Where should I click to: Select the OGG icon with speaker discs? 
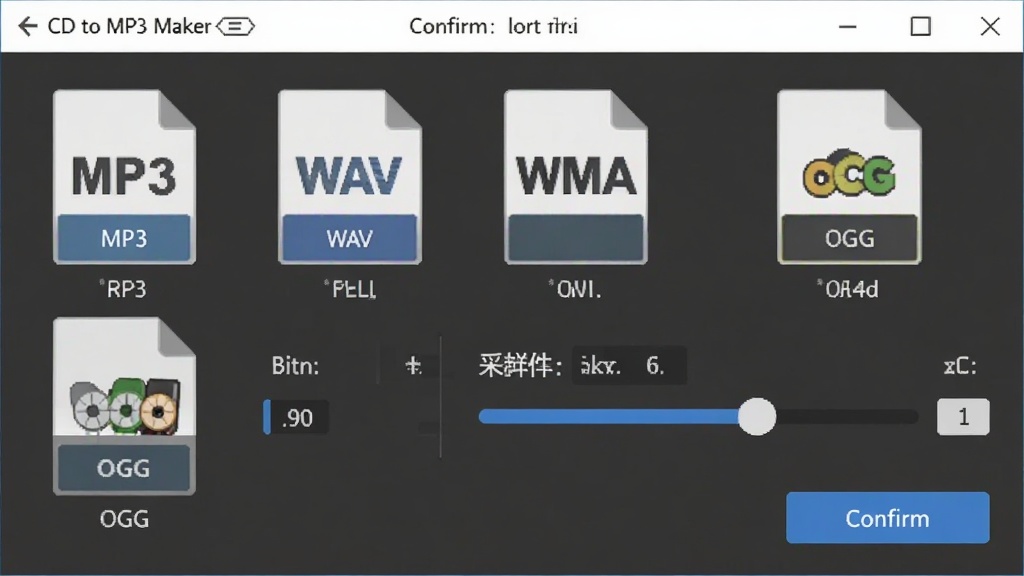pyautogui.click(x=124, y=406)
